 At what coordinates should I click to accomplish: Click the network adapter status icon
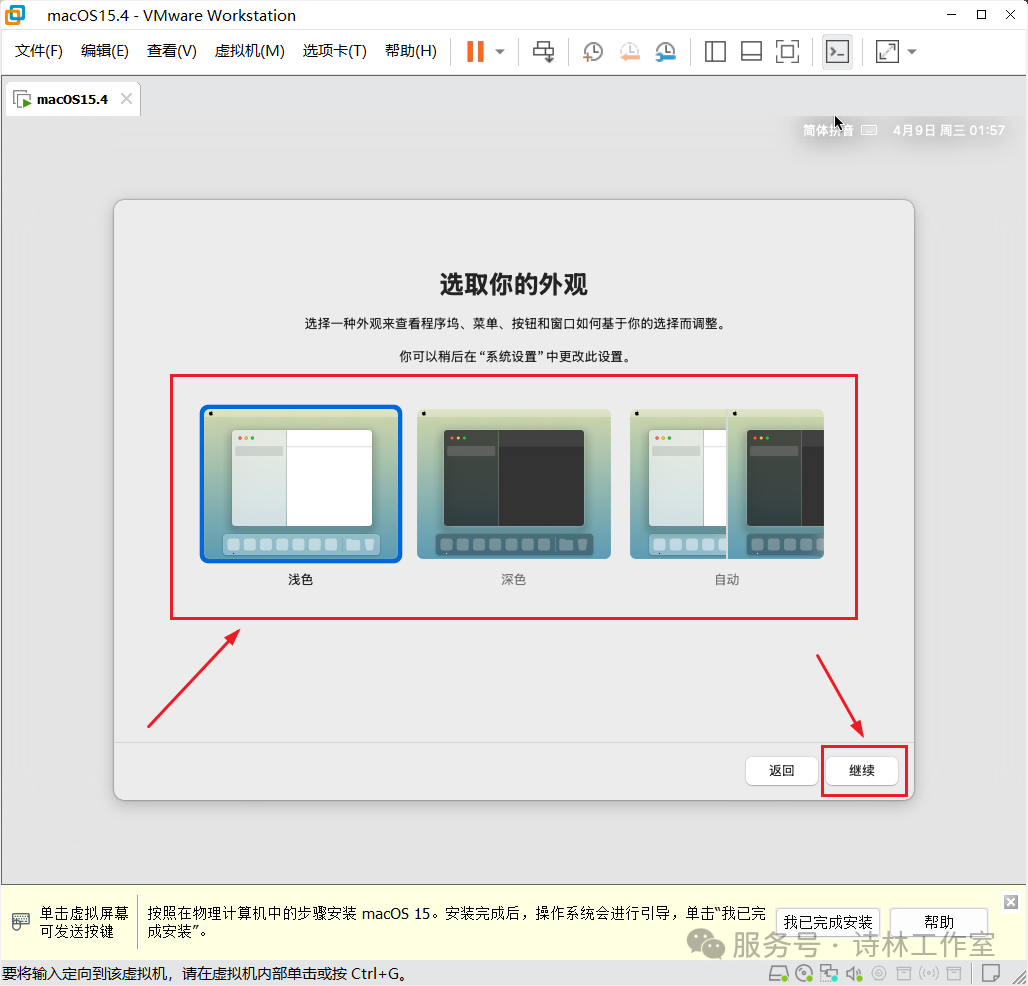[x=829, y=974]
